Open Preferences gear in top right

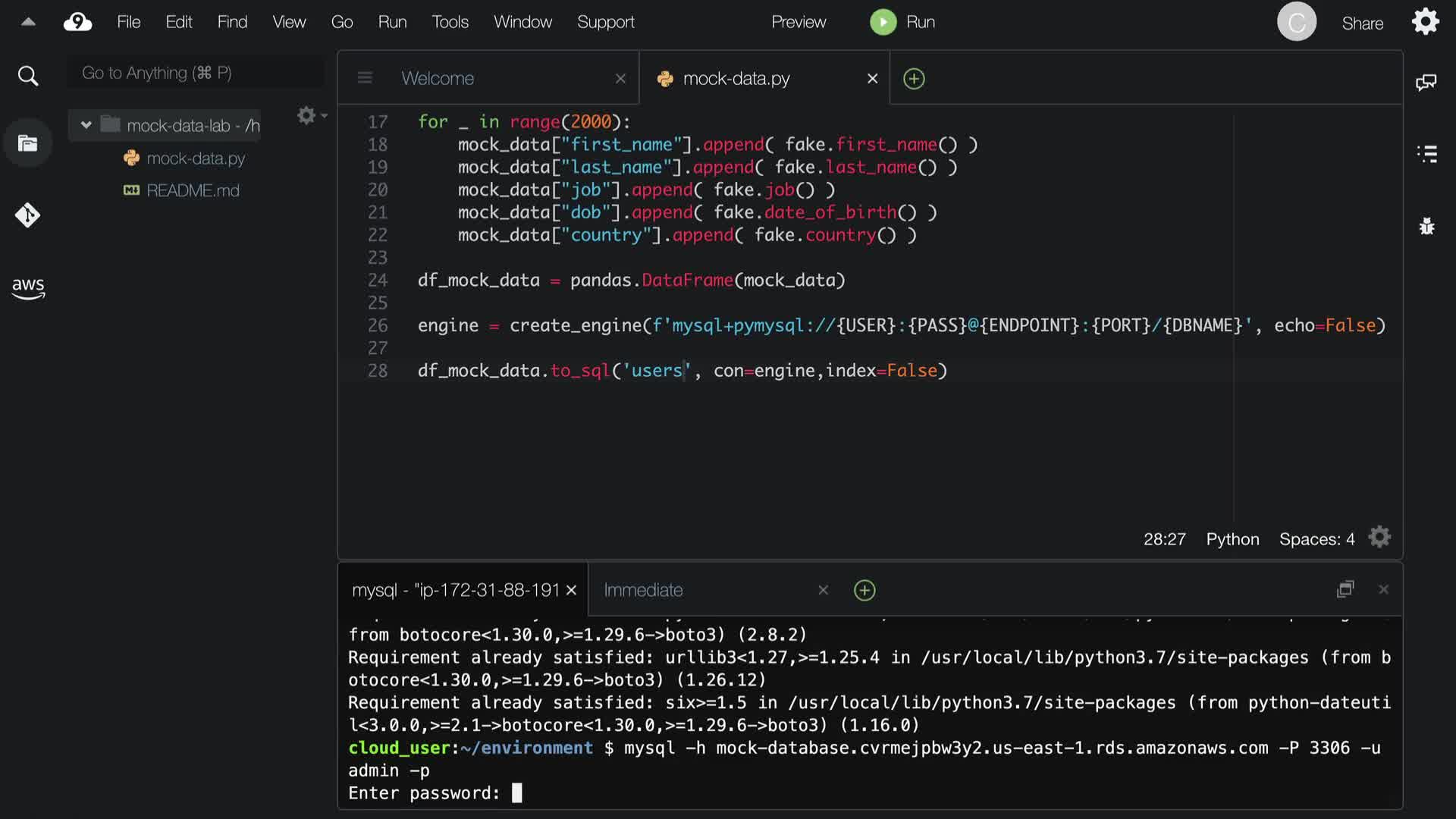pos(1425,22)
